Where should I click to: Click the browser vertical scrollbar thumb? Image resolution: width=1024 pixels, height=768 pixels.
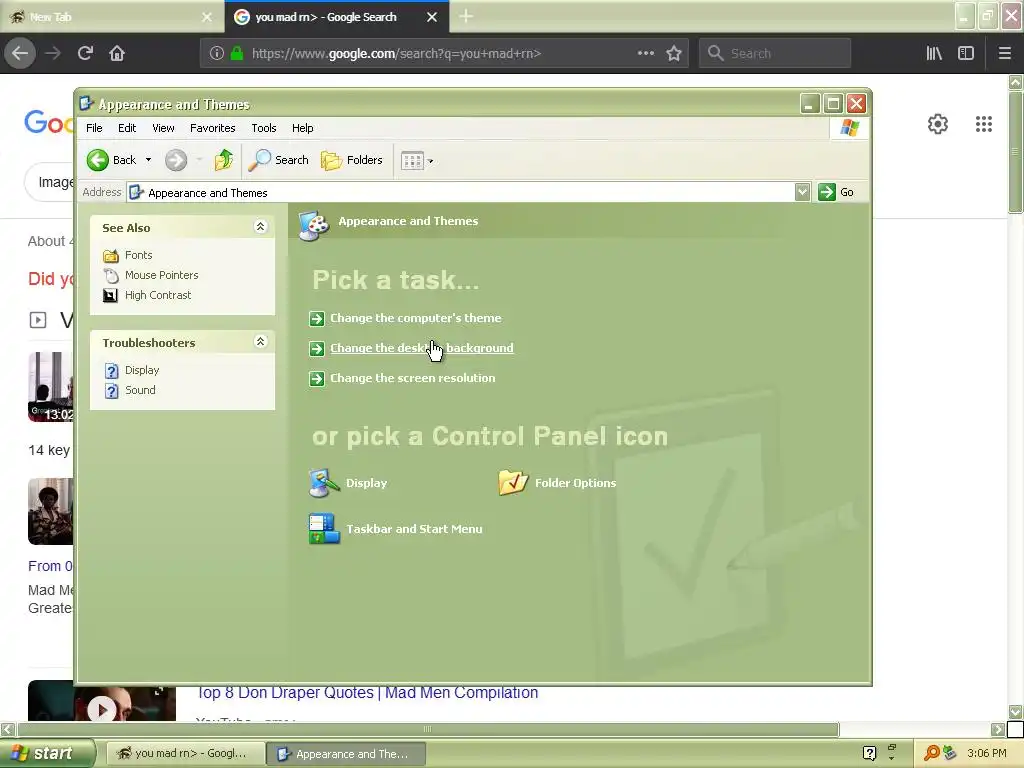pyautogui.click(x=1015, y=152)
